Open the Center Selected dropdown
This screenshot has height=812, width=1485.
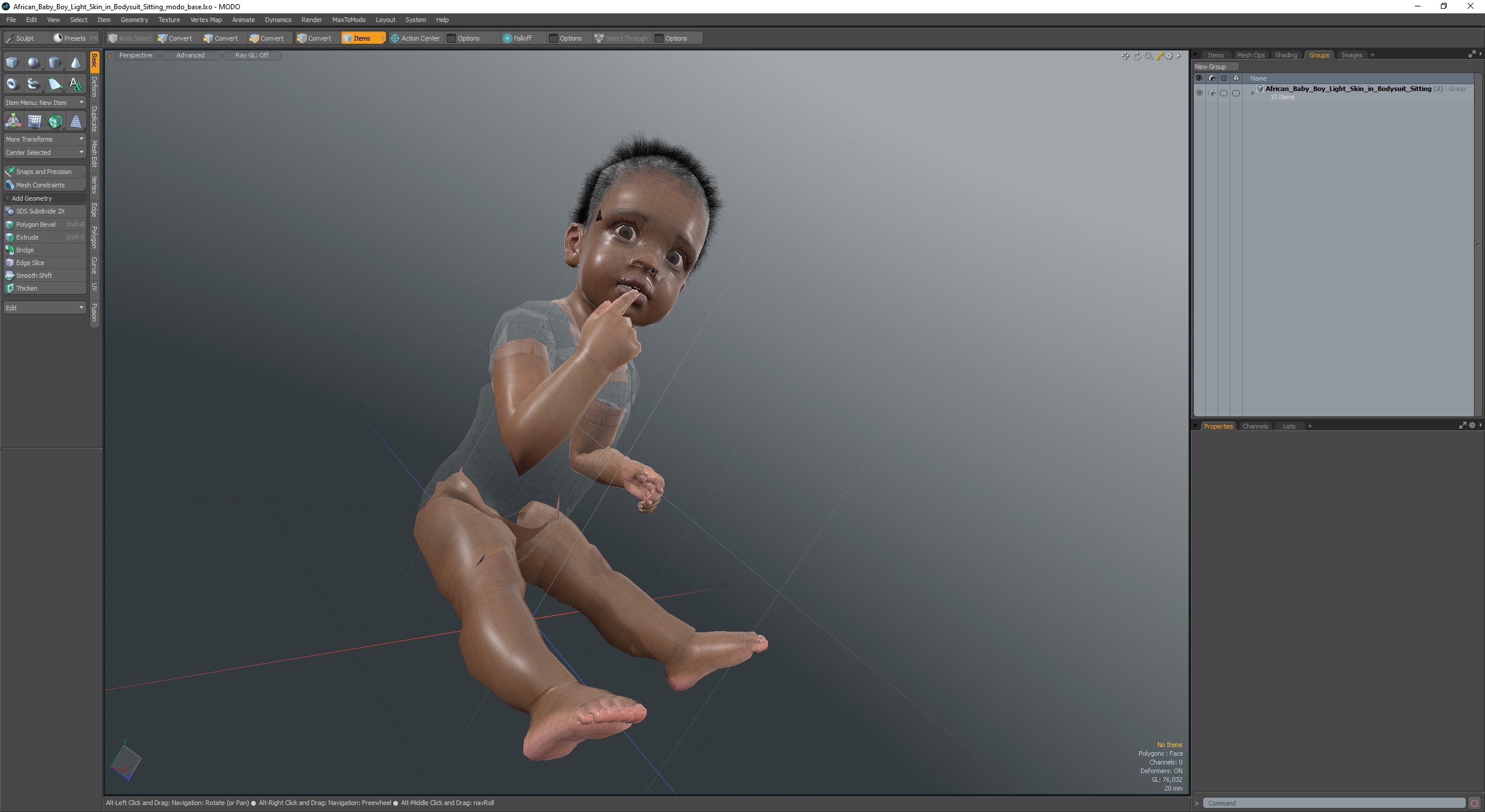click(x=45, y=153)
